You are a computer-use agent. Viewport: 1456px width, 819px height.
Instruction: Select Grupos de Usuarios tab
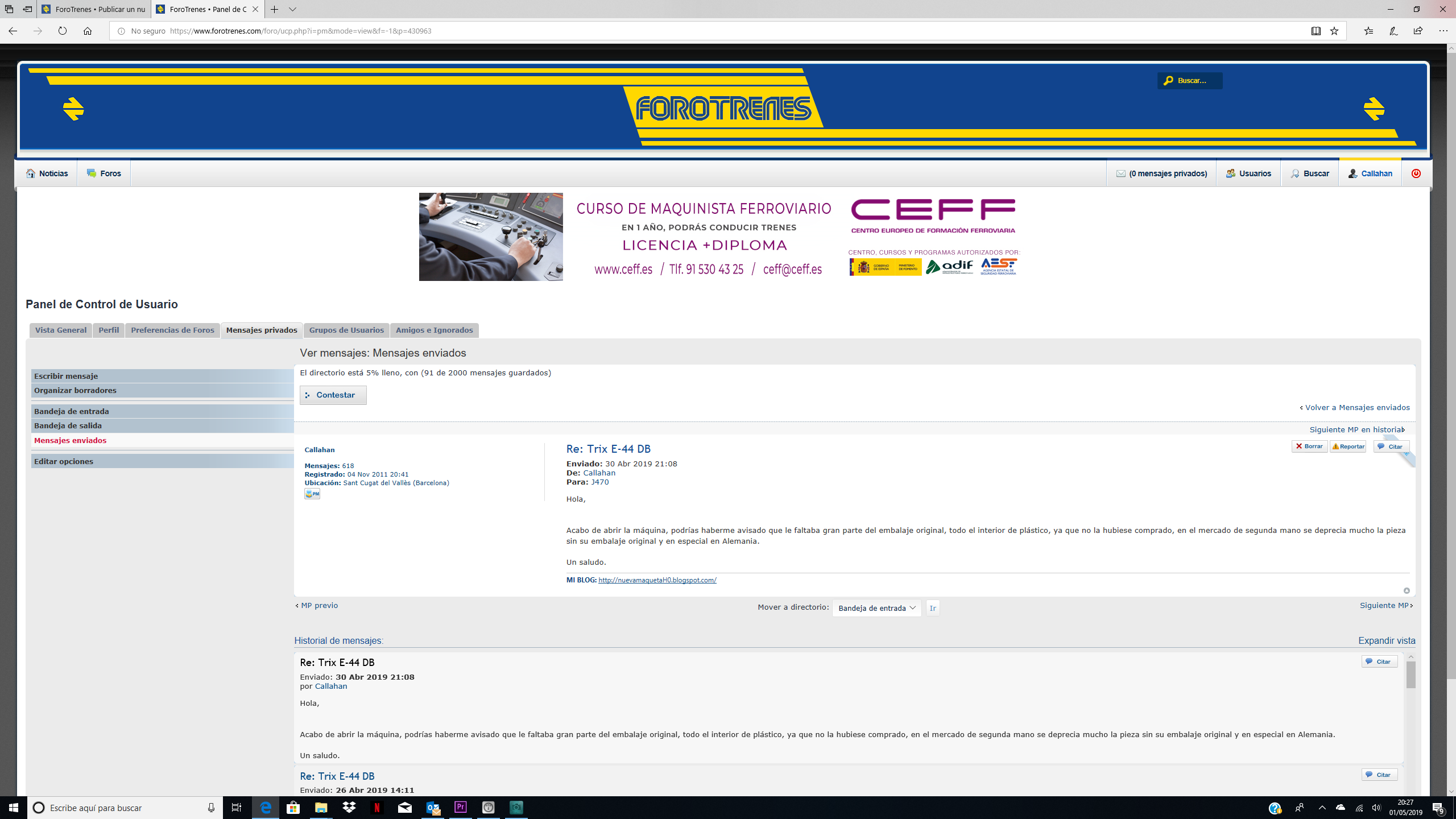pos(346,330)
